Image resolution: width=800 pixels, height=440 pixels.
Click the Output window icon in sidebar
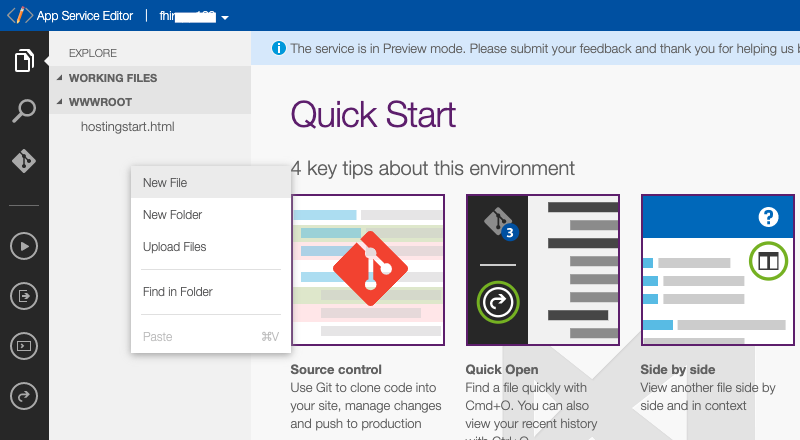click(24, 296)
